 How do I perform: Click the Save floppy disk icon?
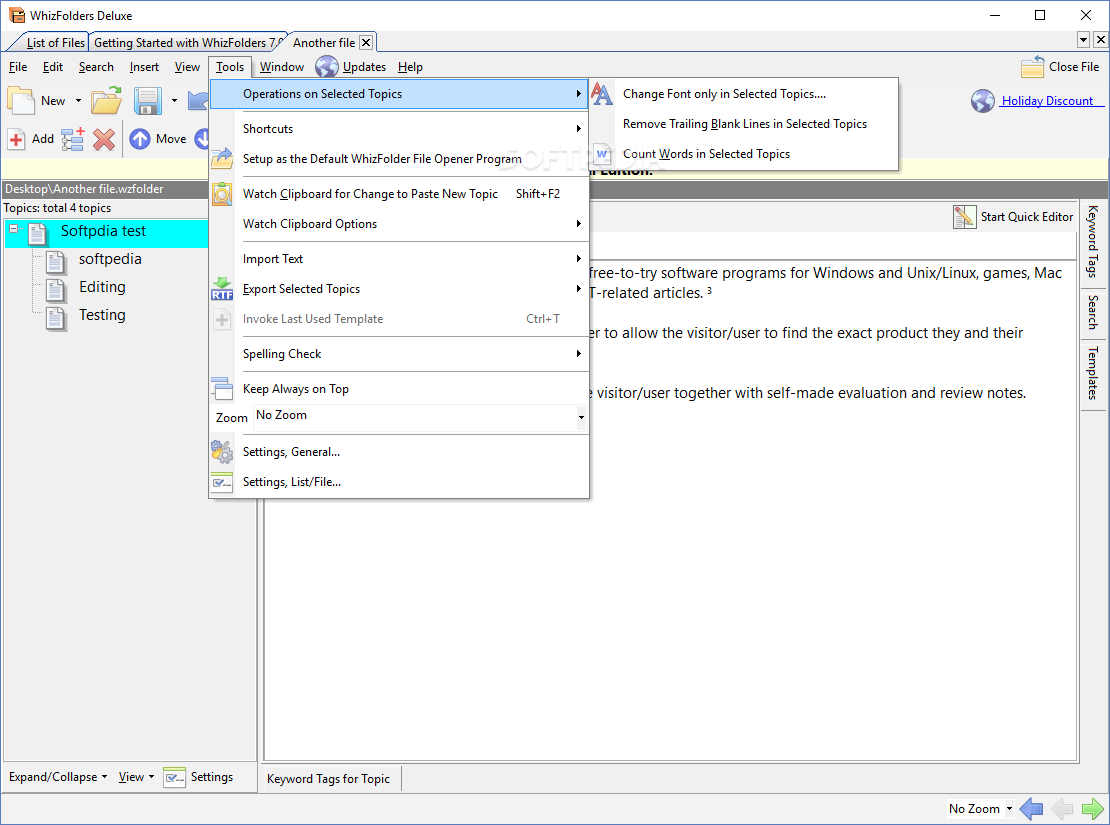(148, 101)
